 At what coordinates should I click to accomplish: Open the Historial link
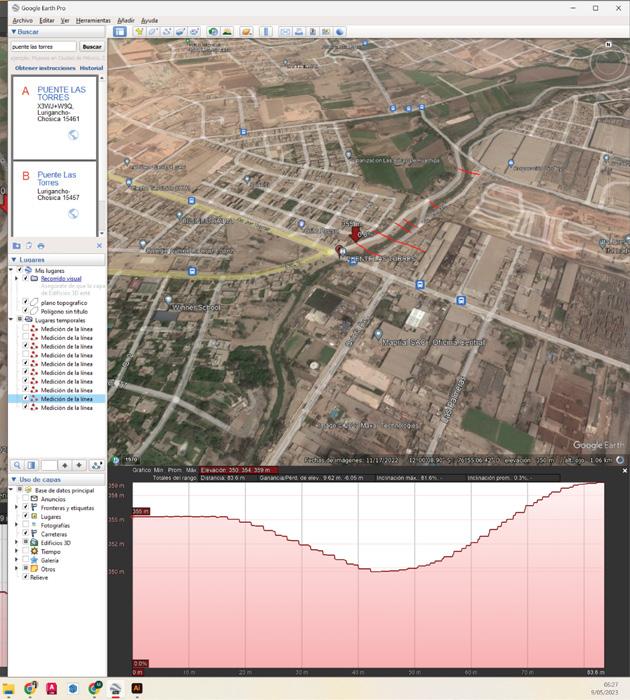91,68
